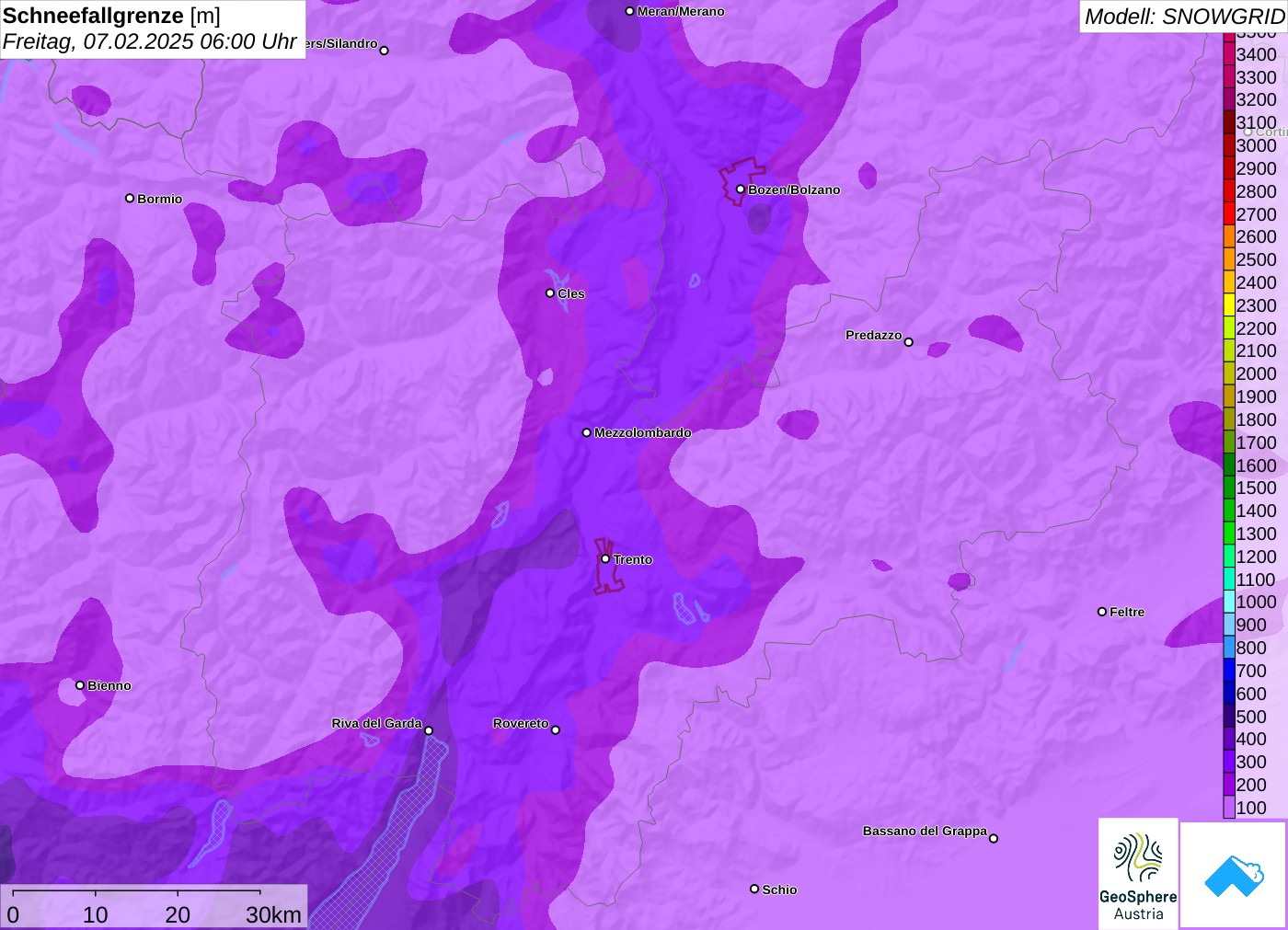Image resolution: width=1288 pixels, height=930 pixels.
Task: Select the Bormio location marker dot
Action: [130, 198]
